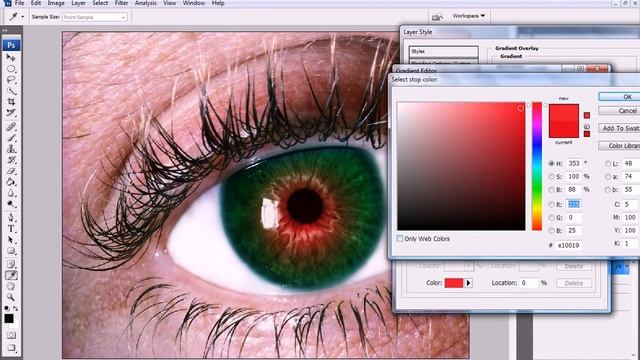Select the Zoom tool
This screenshot has width=640, height=360.
coord(11,297)
